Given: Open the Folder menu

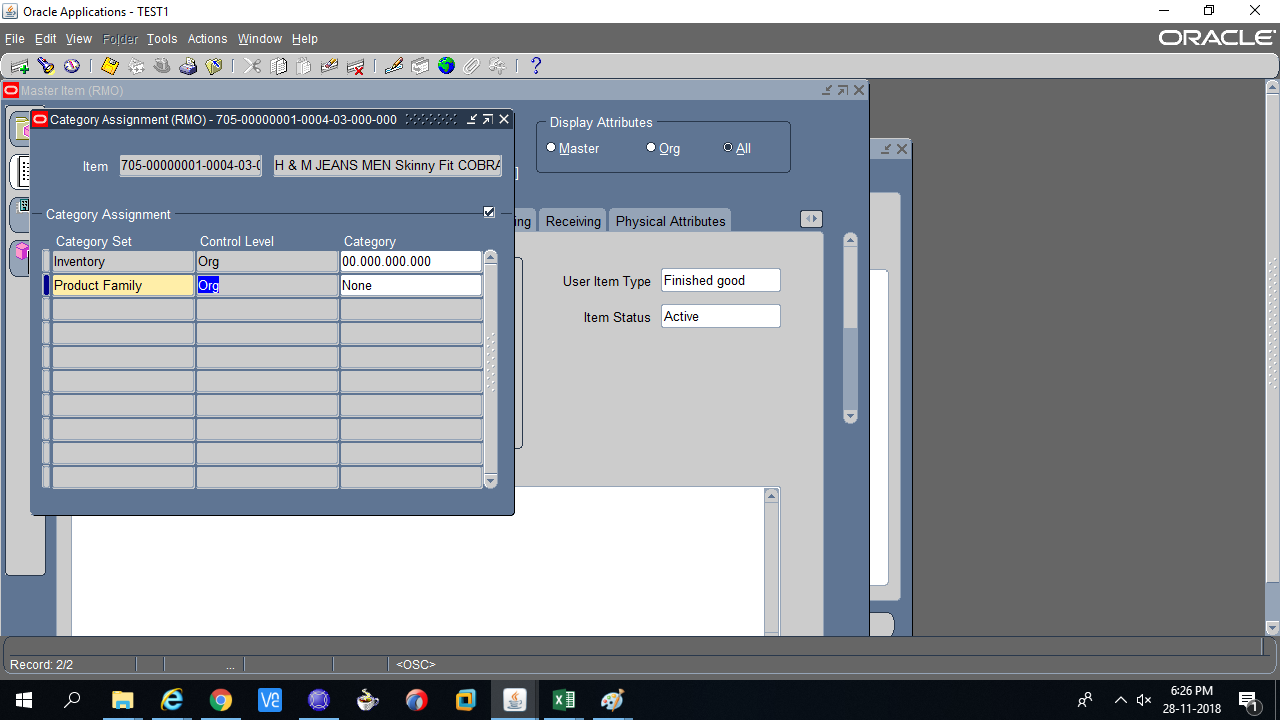Looking at the screenshot, I should coord(119,38).
